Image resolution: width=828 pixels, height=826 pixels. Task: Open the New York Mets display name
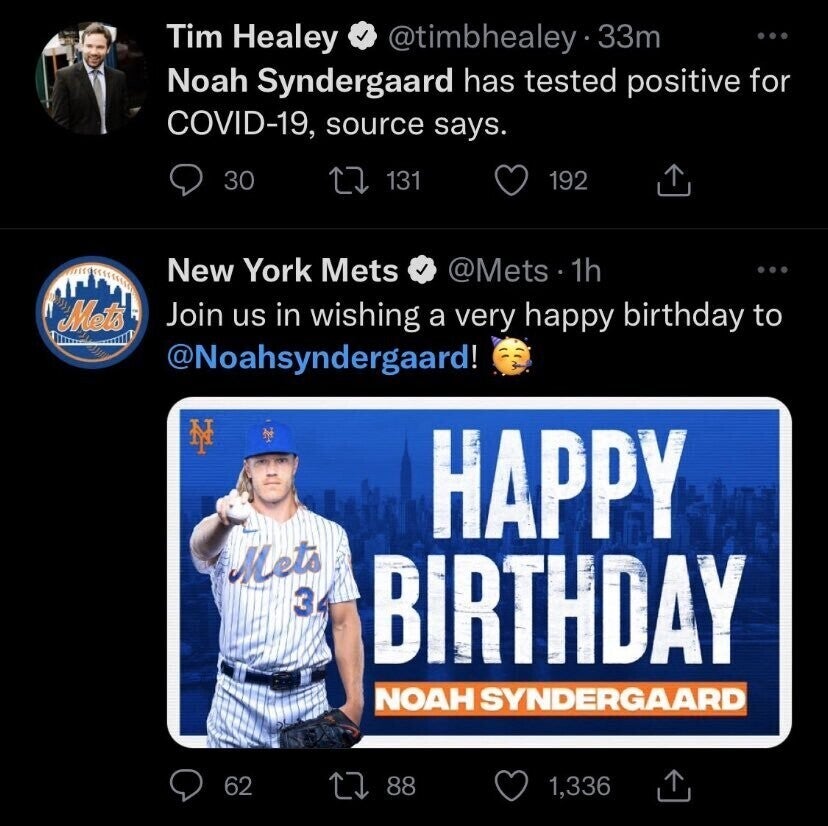pos(283,270)
